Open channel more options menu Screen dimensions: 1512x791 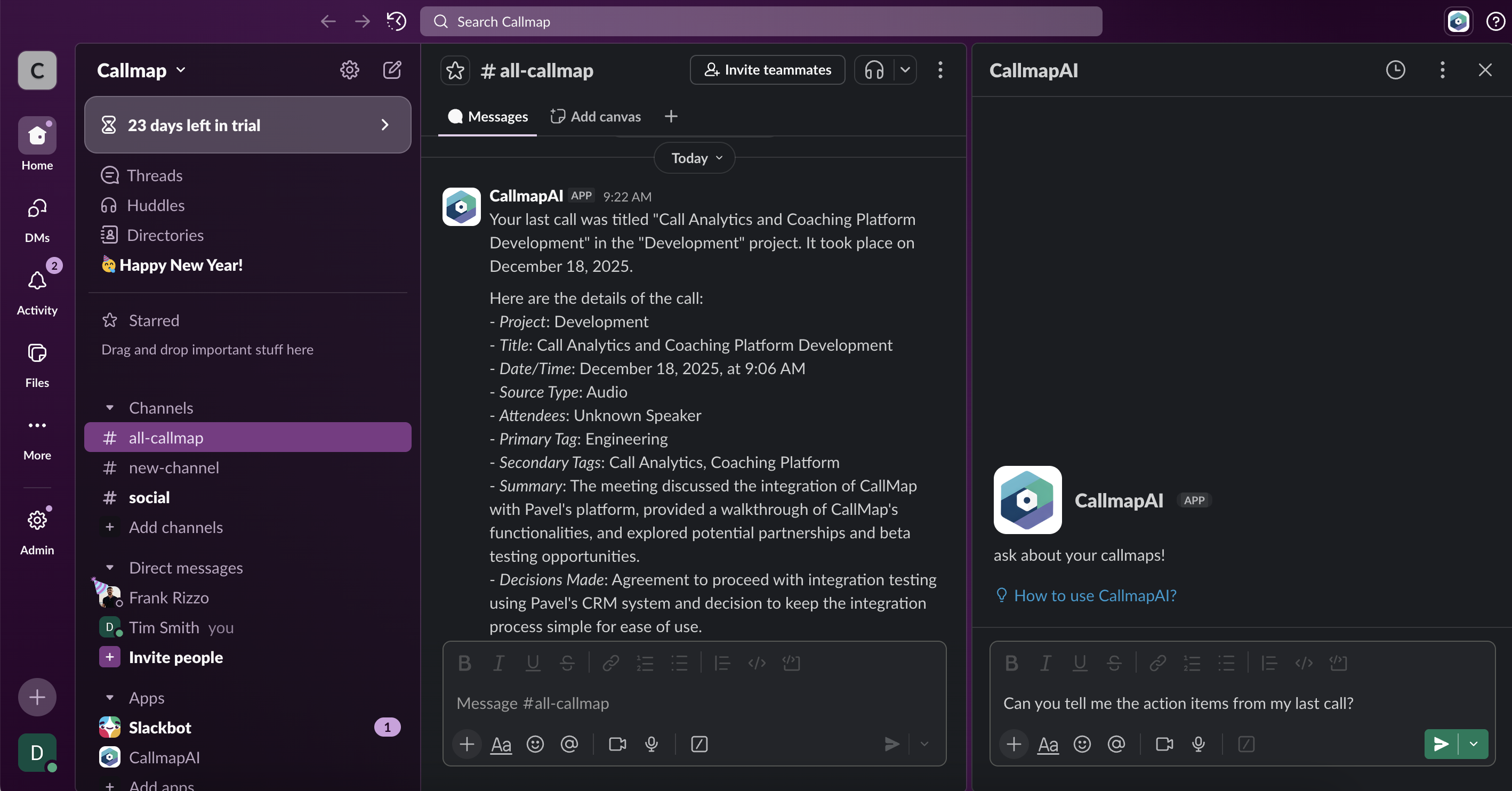pyautogui.click(x=940, y=70)
